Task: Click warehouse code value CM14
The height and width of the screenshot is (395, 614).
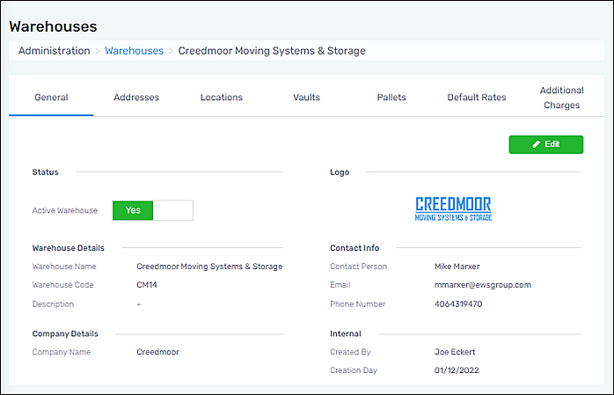Action: coord(147,285)
